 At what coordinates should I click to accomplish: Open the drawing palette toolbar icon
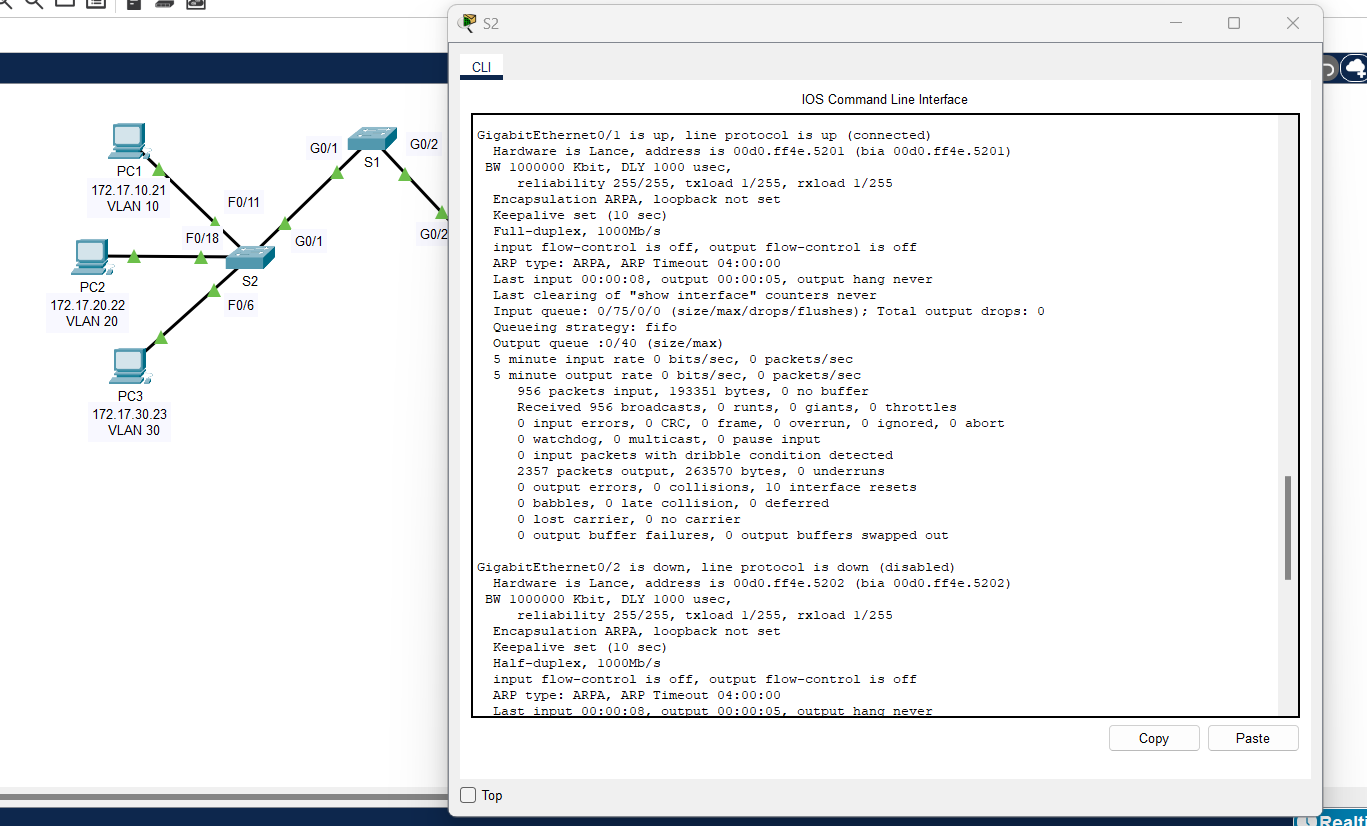(x=63, y=5)
